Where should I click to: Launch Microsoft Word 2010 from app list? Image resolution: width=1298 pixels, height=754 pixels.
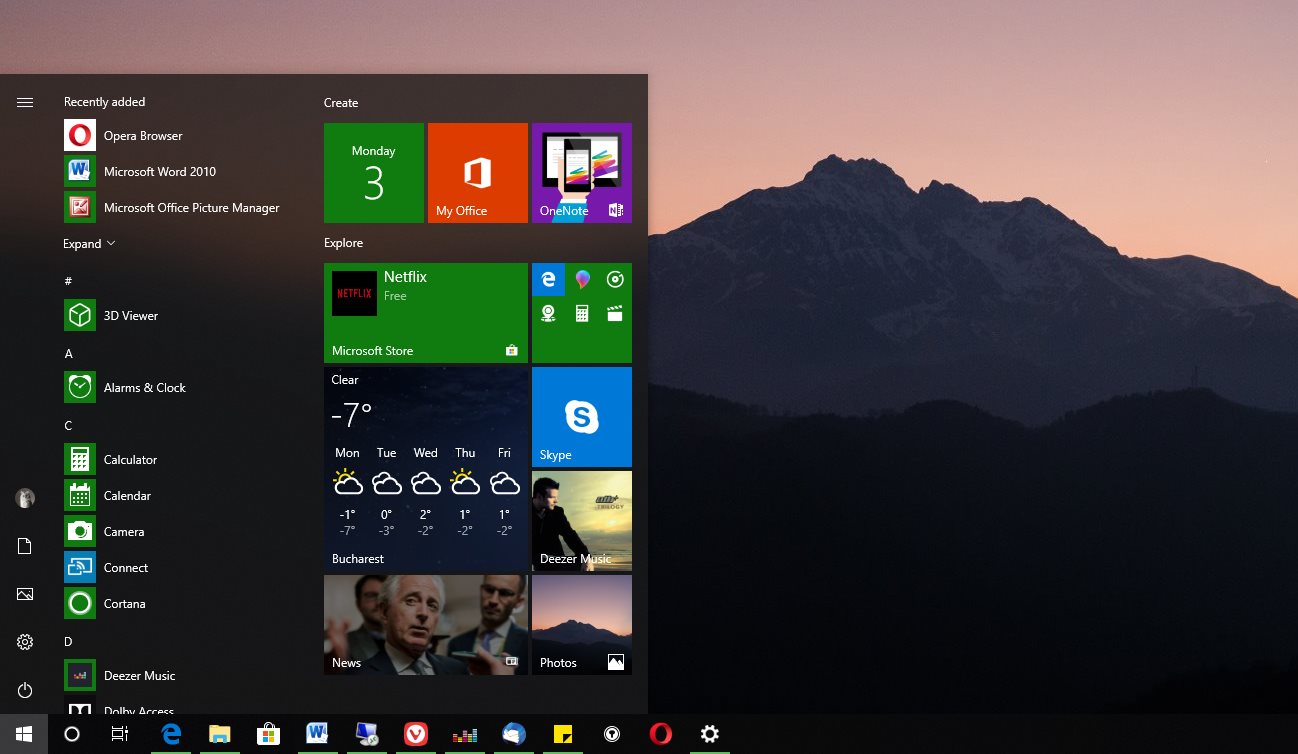[180, 172]
